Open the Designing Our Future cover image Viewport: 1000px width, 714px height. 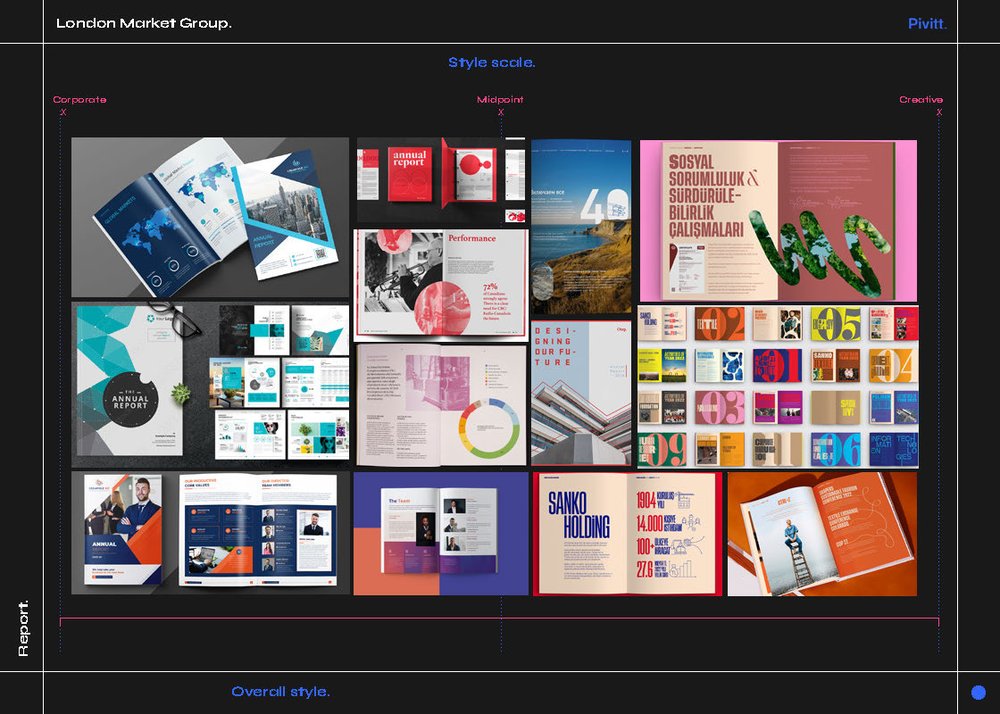click(581, 393)
